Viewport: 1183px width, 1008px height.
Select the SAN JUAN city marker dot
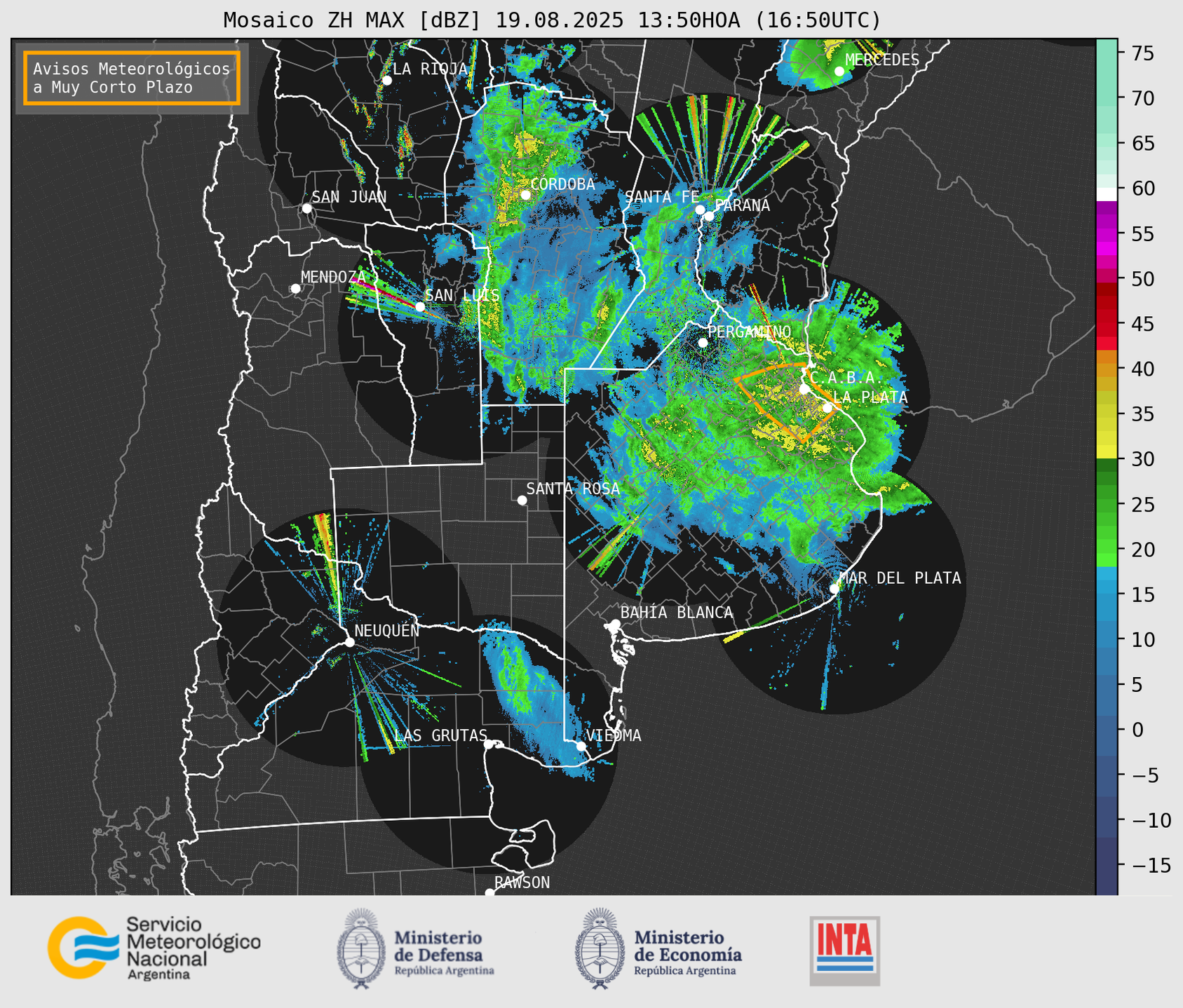pyautogui.click(x=306, y=208)
